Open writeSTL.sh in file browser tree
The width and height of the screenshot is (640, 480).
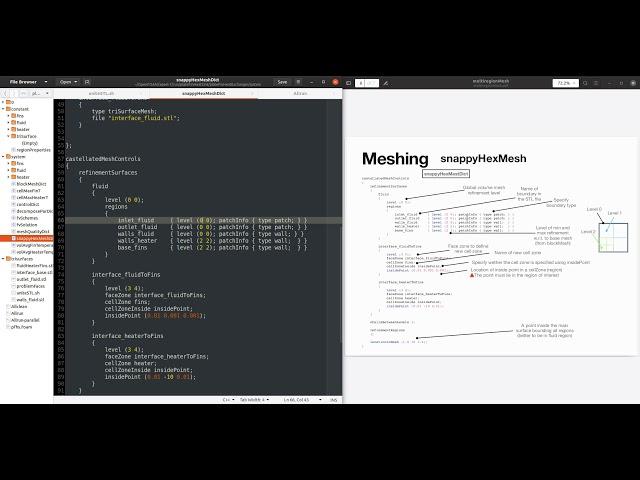pyautogui.click(x=28, y=293)
